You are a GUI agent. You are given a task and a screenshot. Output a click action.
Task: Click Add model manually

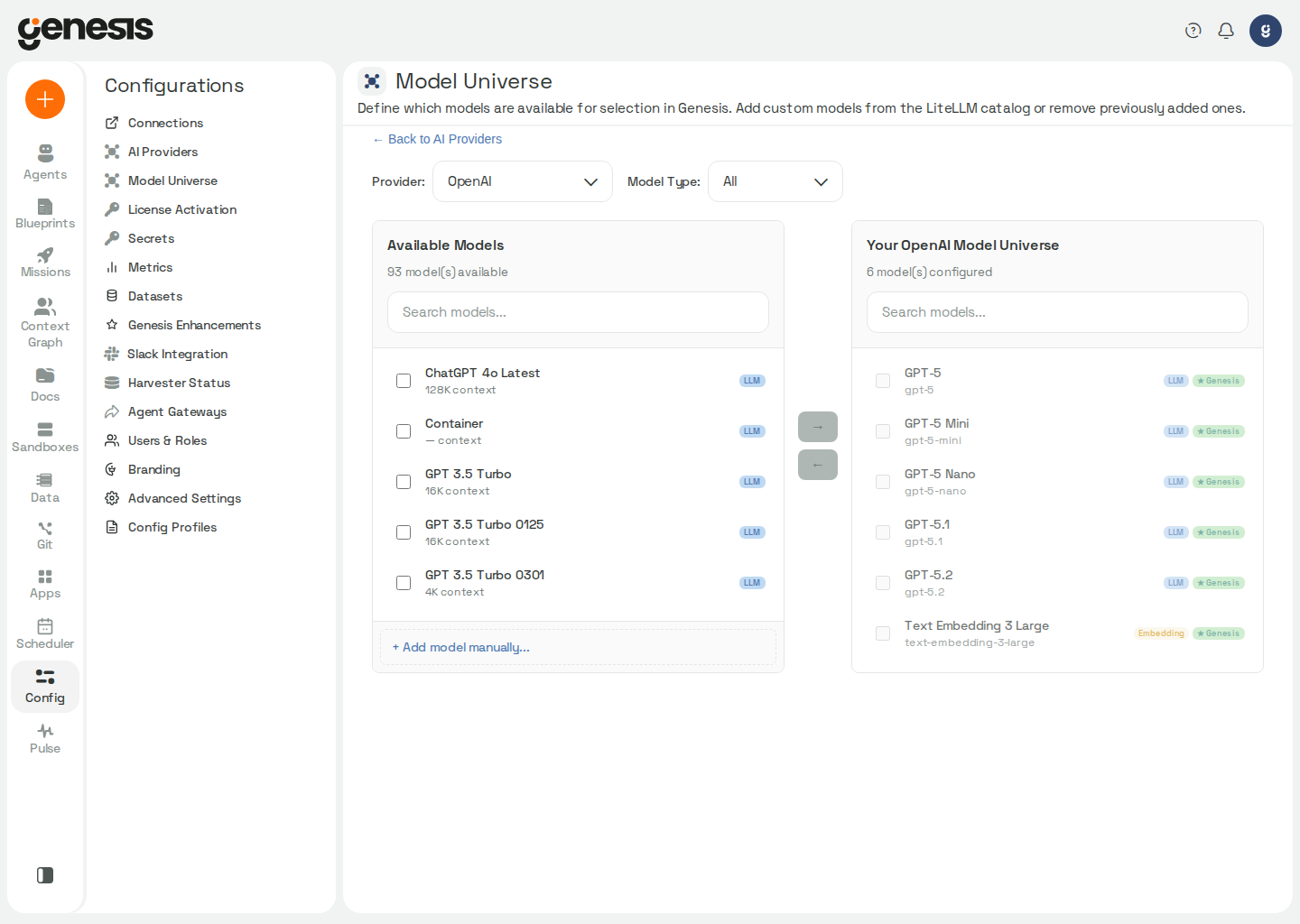[x=578, y=647]
